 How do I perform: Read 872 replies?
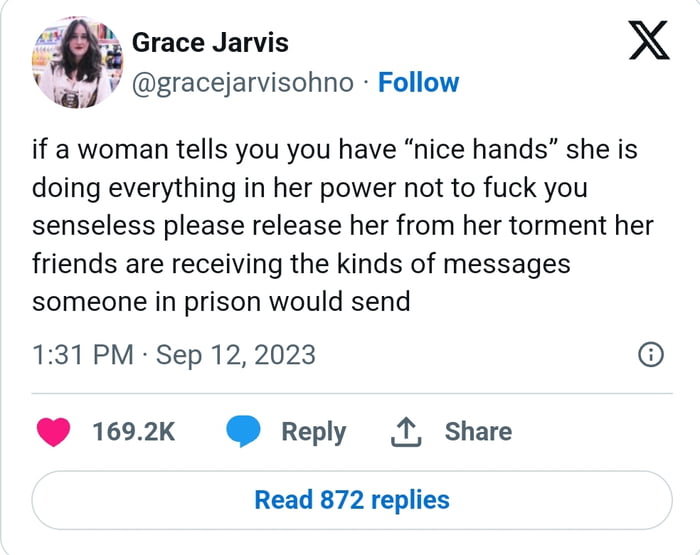(x=352, y=499)
